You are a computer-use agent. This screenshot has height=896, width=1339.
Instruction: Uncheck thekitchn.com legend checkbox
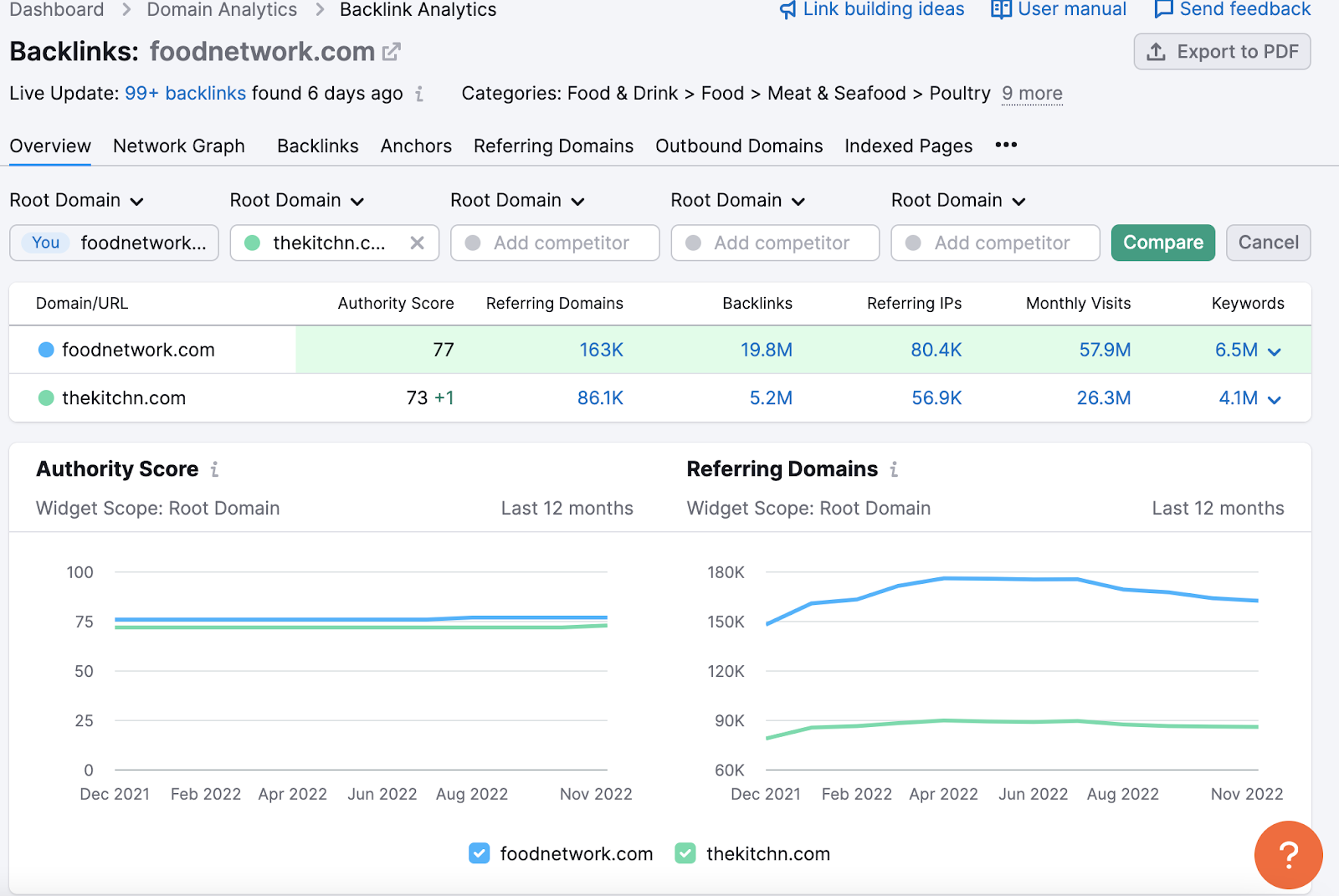[x=685, y=853]
